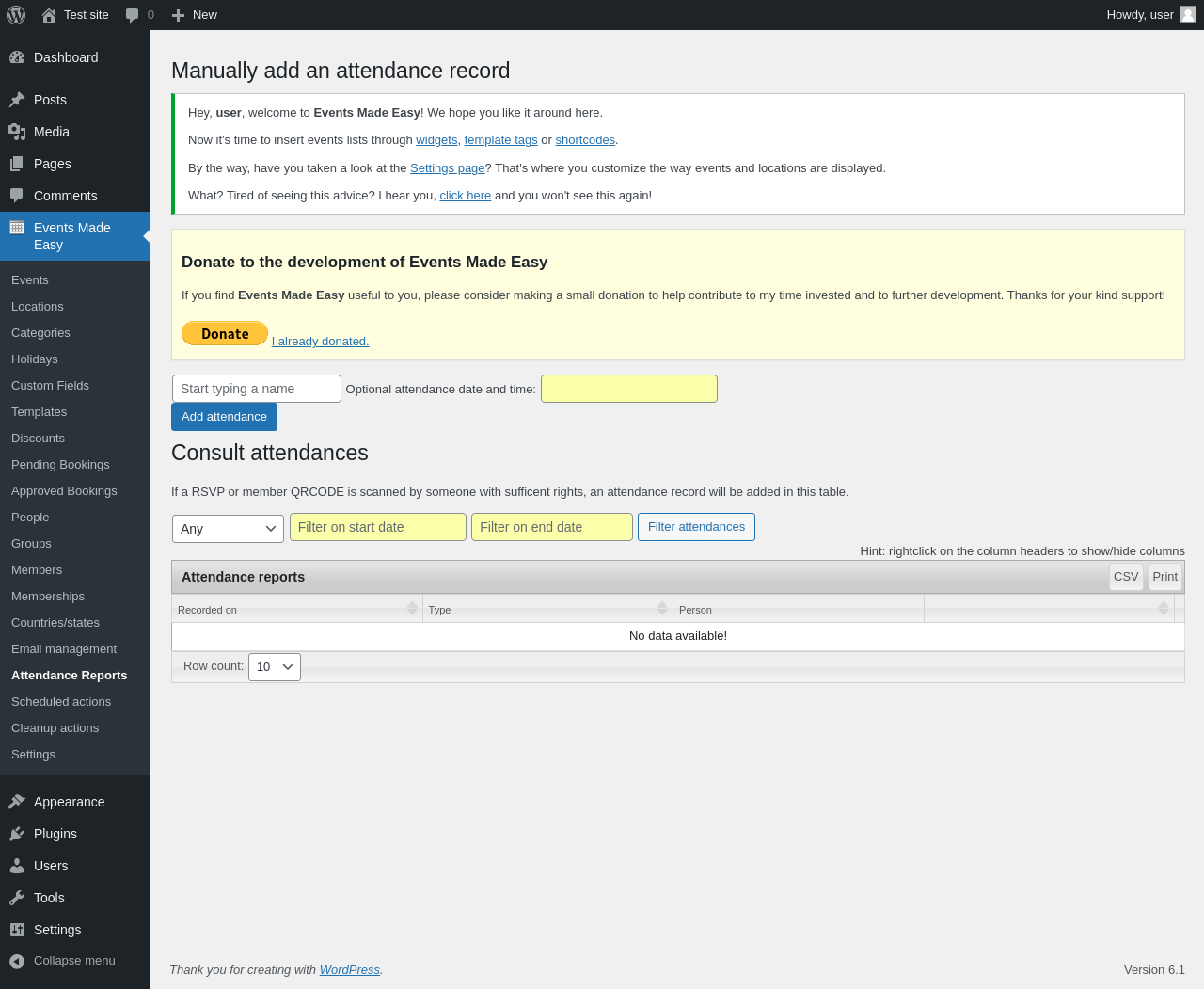This screenshot has width=1204, height=989.
Task: Open Cleanup actions submenu item
Action: tap(55, 728)
